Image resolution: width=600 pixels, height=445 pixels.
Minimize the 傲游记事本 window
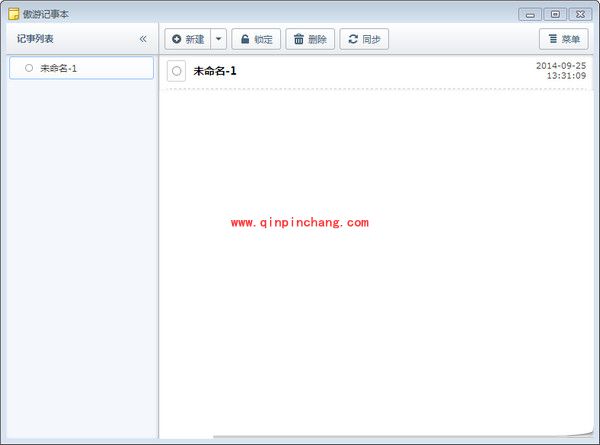530,15
